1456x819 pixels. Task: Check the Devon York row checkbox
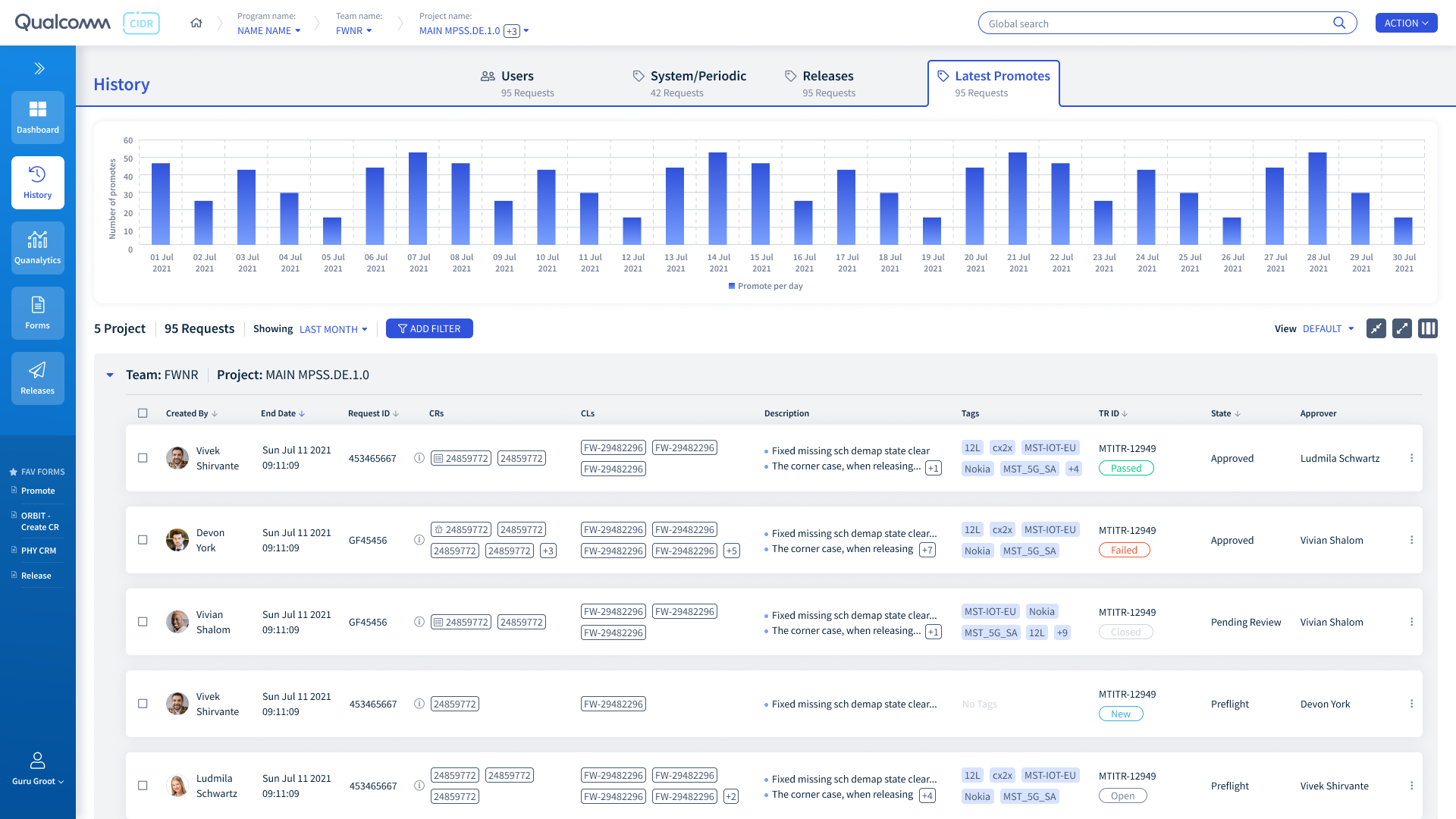click(x=143, y=540)
